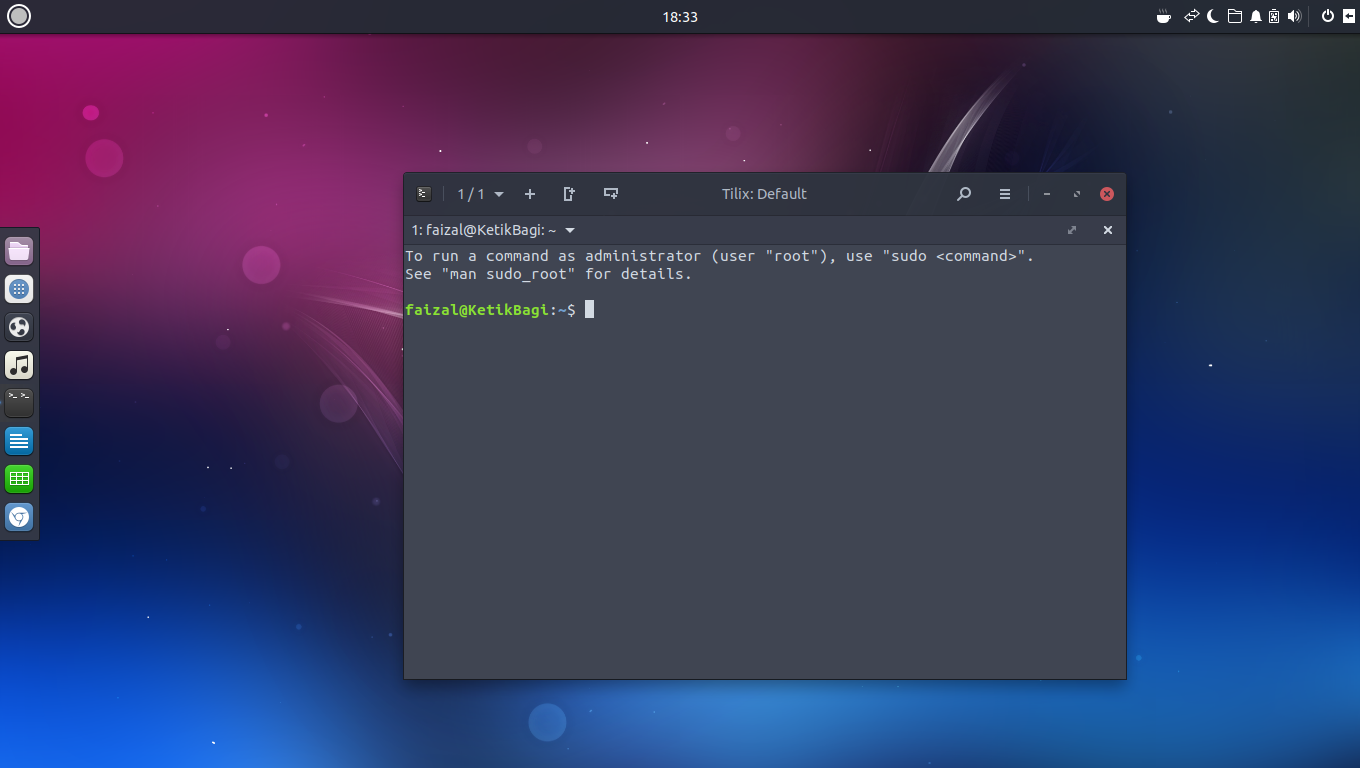Click the Tilix application icon in titlebar
The width and height of the screenshot is (1360, 768).
423,193
